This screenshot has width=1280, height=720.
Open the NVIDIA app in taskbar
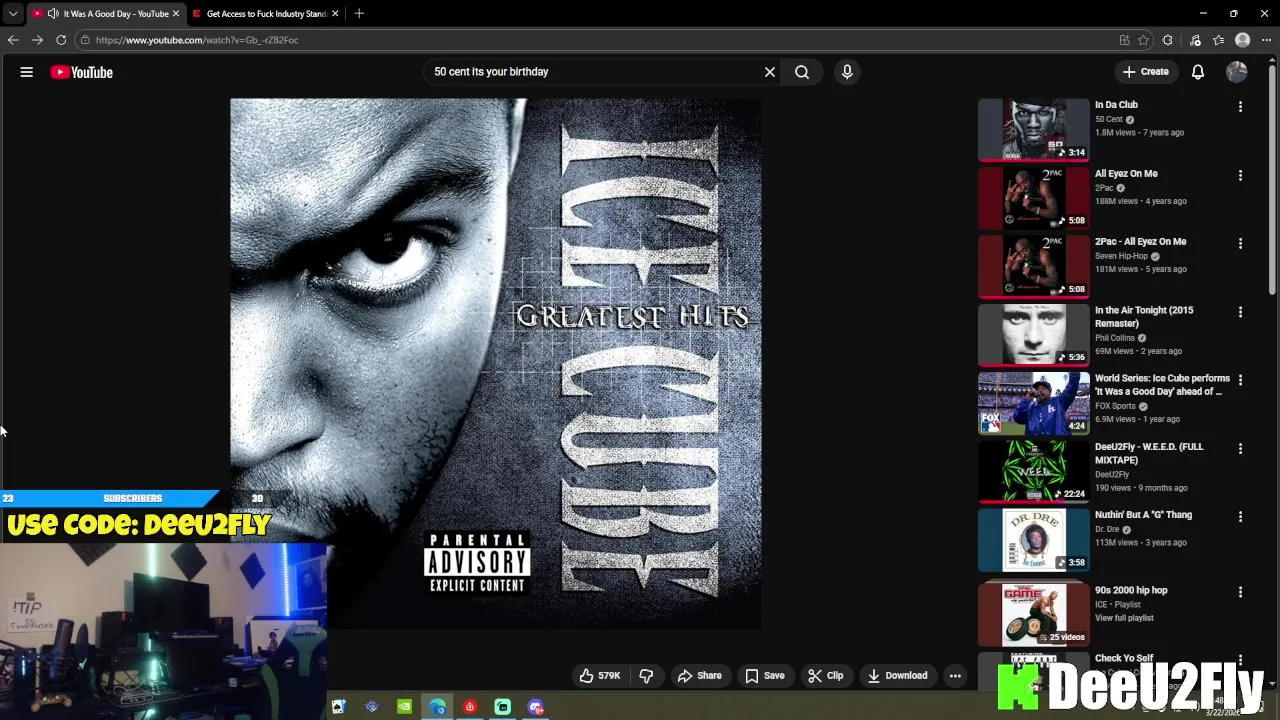(x=404, y=707)
